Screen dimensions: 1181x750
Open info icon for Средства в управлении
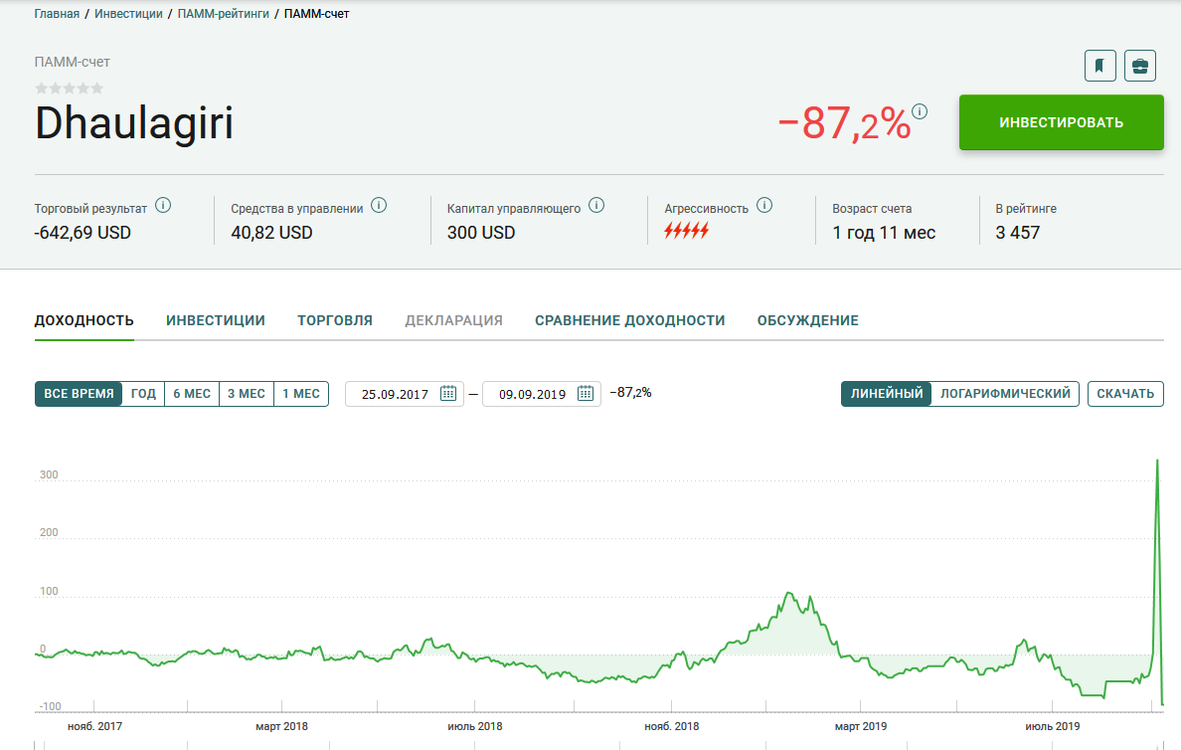379,205
